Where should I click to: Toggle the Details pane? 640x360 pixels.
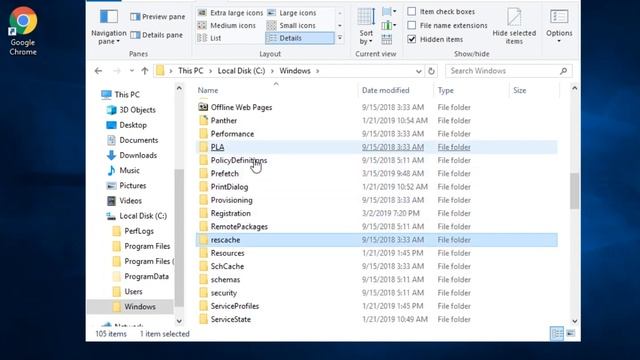point(156,35)
